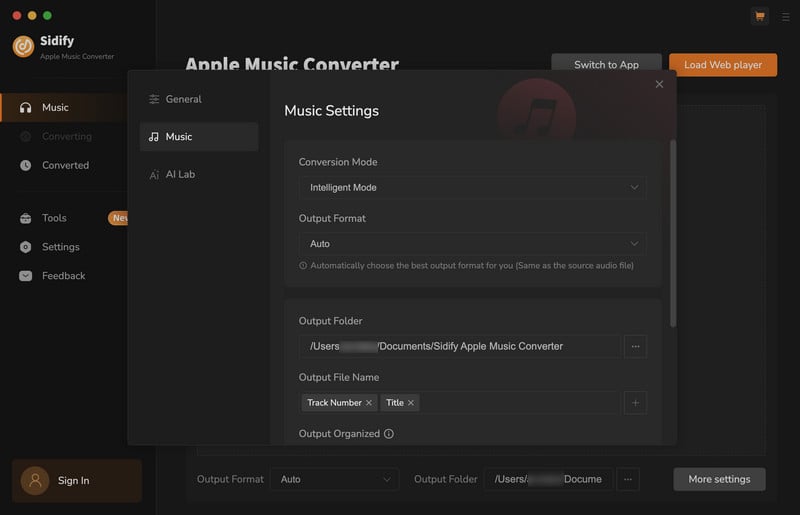
Task: Open the Converted page in the sidebar
Action: pos(64,165)
